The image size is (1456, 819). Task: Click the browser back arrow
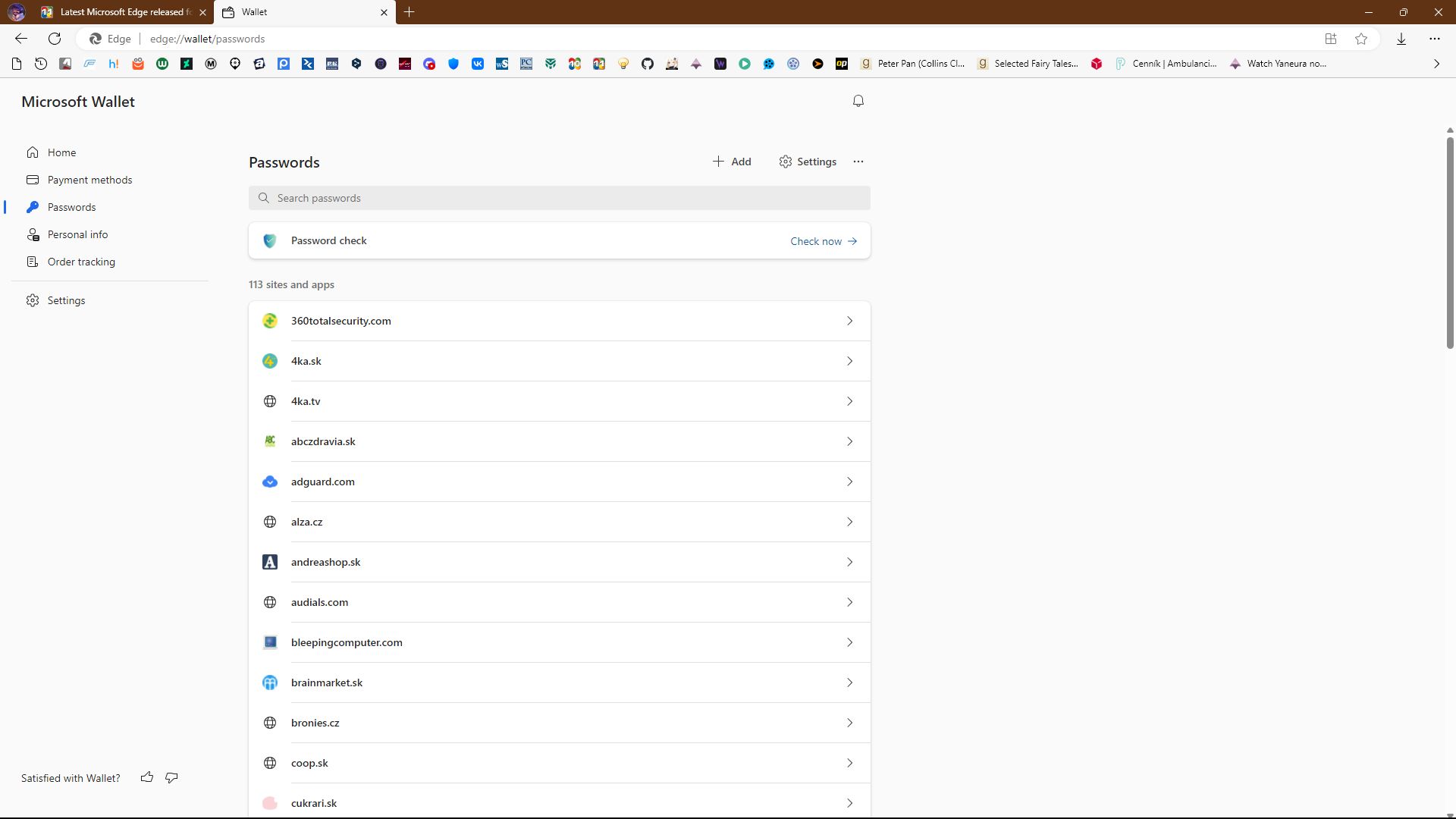[x=21, y=39]
